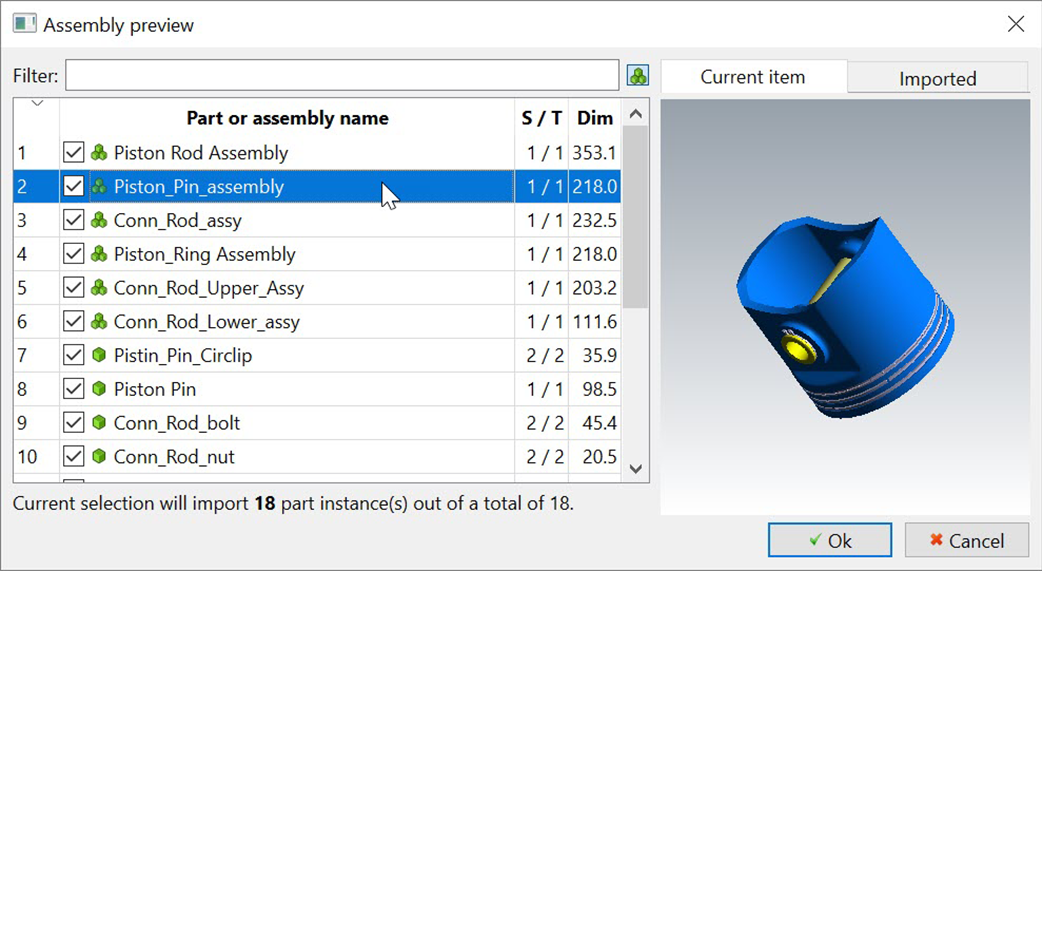Click the Assembly preview window title icon
Image resolution: width=1042 pixels, height=925 pixels.
pyautogui.click(x=25, y=24)
